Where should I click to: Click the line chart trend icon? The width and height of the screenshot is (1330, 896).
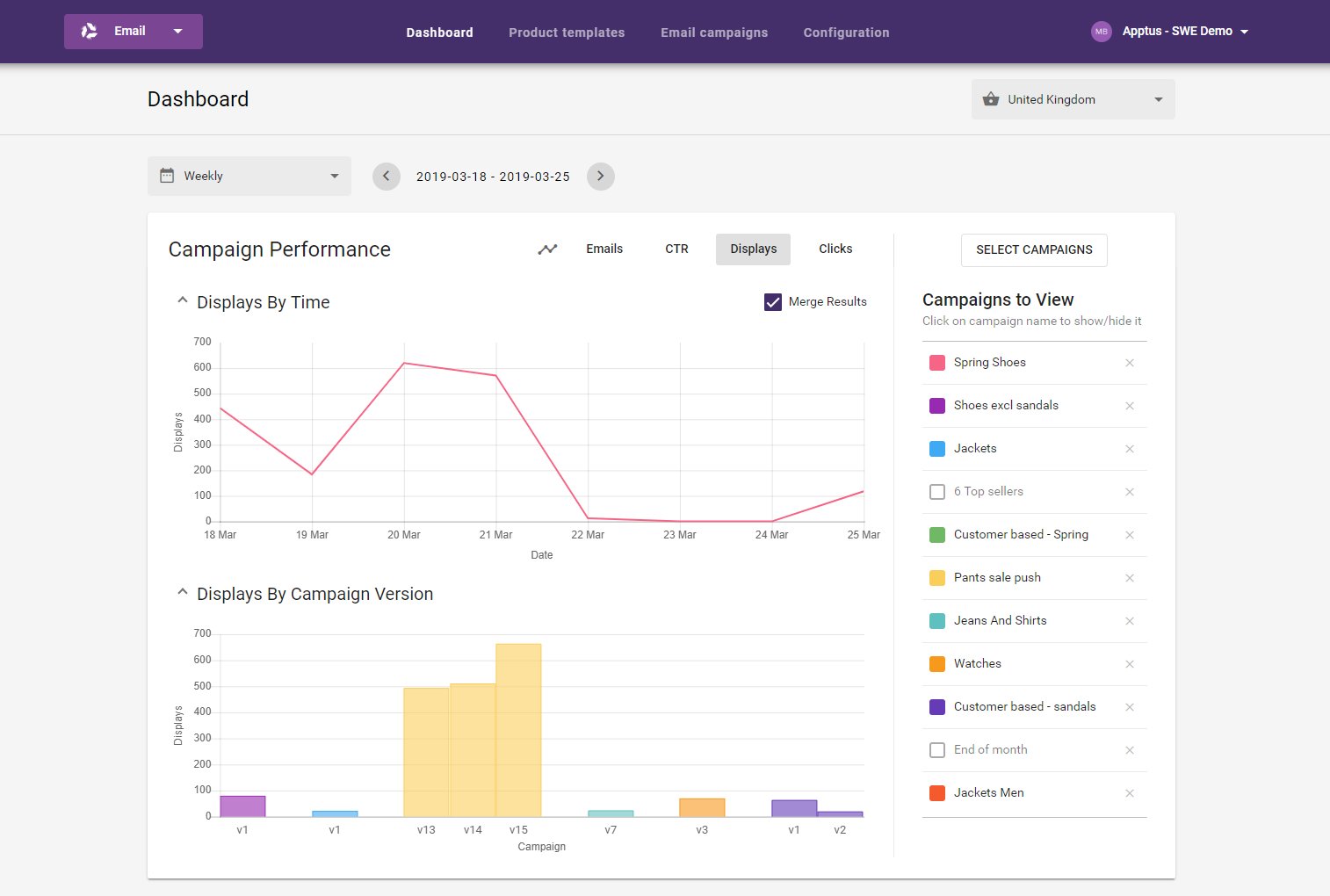(547, 249)
